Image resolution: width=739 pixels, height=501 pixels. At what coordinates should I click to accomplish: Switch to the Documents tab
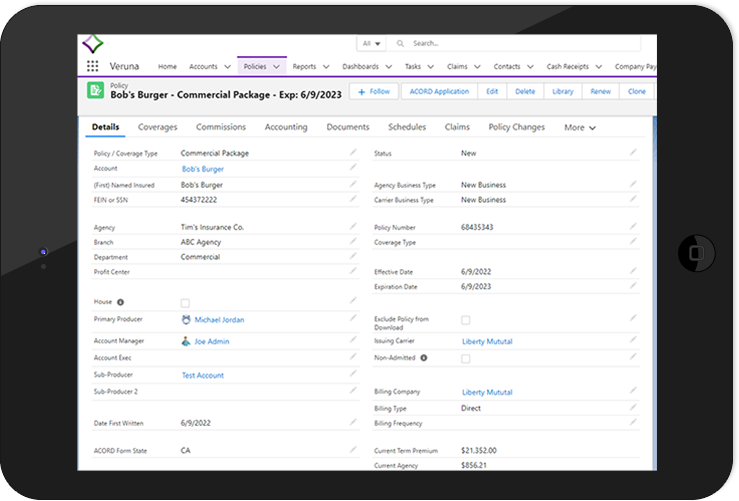pos(348,127)
